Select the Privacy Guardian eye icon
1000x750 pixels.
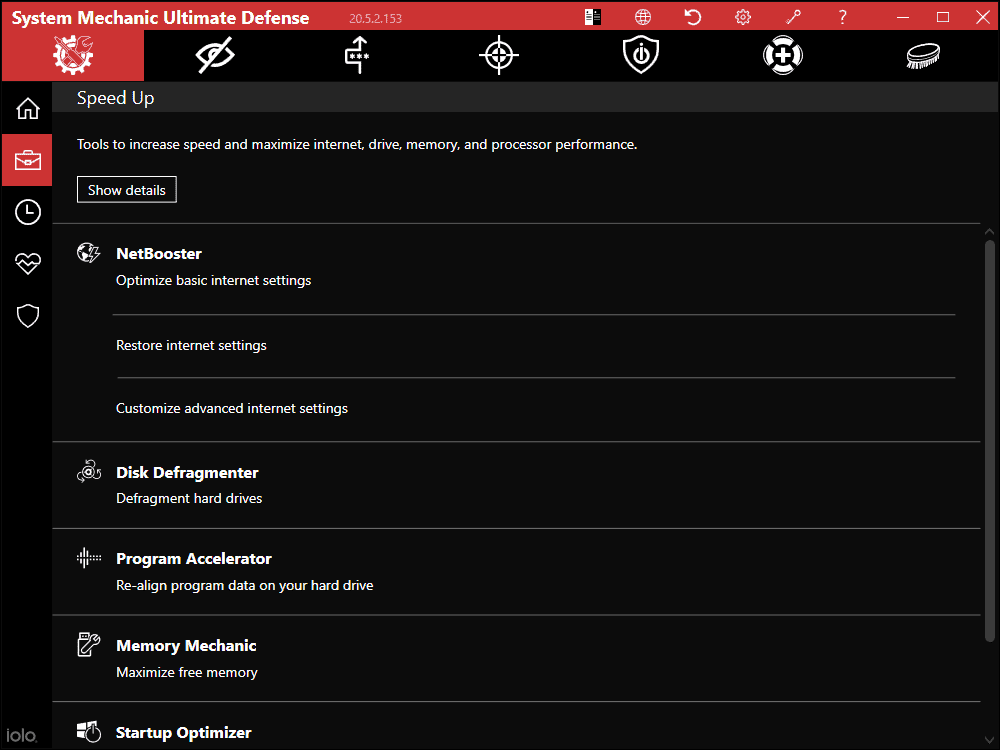pos(213,55)
